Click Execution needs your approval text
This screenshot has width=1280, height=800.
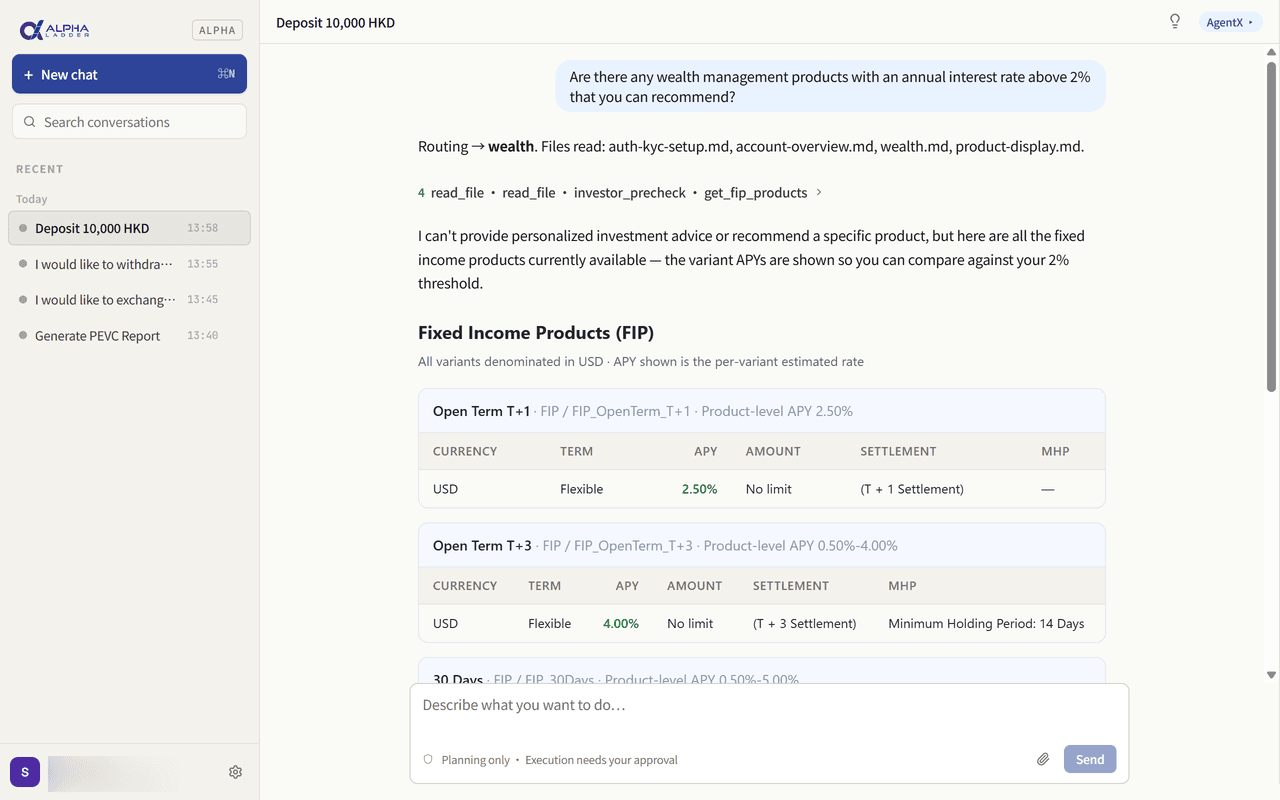[x=601, y=760]
